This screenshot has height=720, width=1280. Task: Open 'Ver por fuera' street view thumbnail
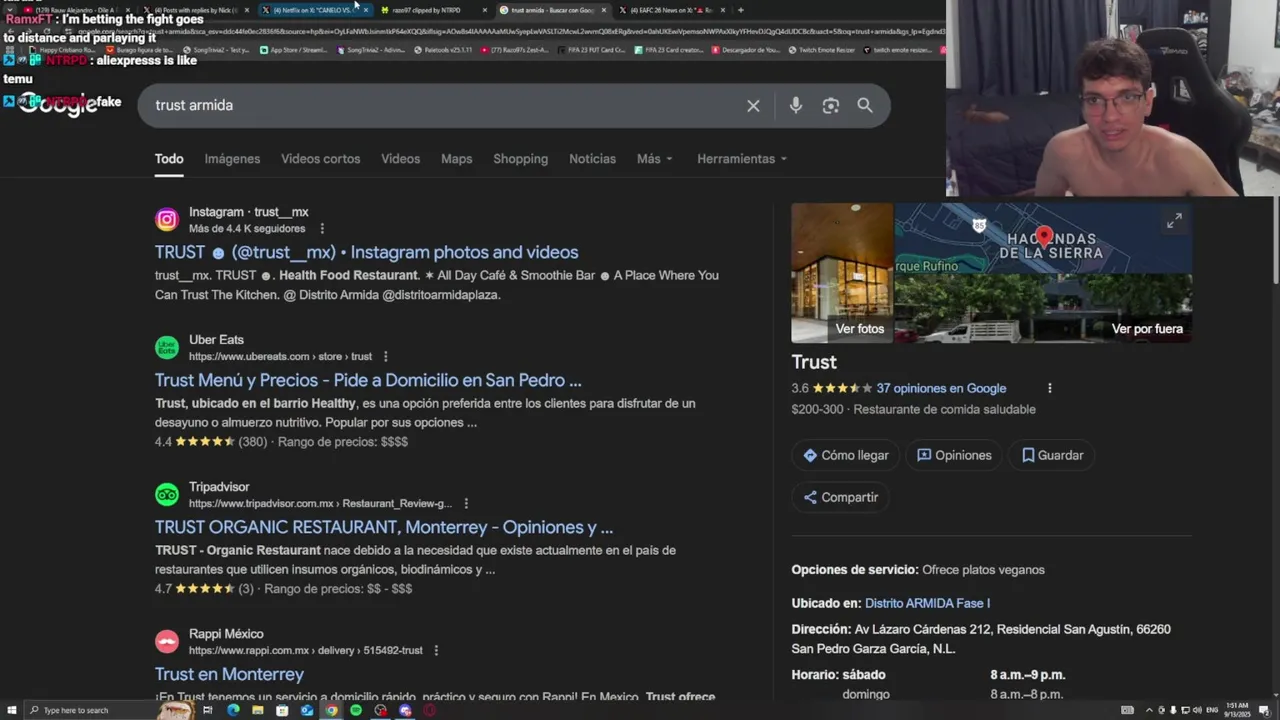pos(1043,309)
